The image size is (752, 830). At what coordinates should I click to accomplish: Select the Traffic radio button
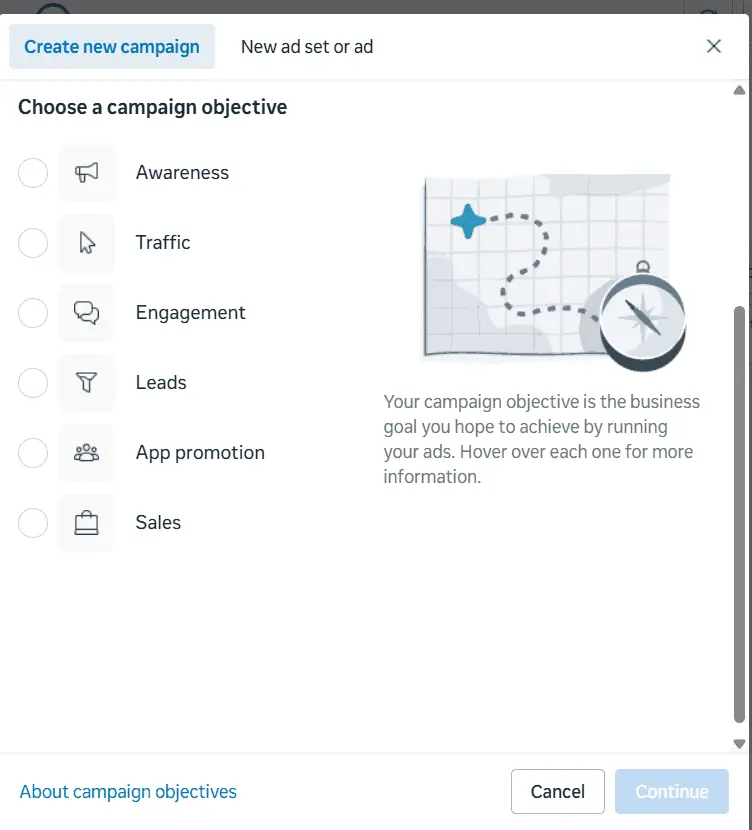pos(33,243)
